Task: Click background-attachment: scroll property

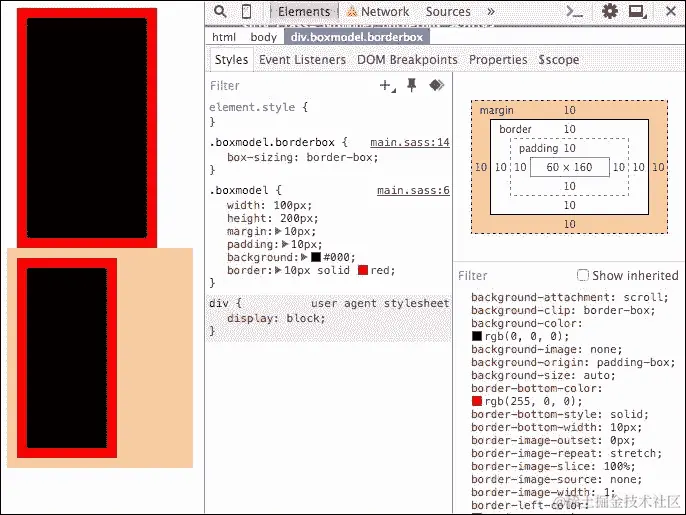Action: (570, 297)
